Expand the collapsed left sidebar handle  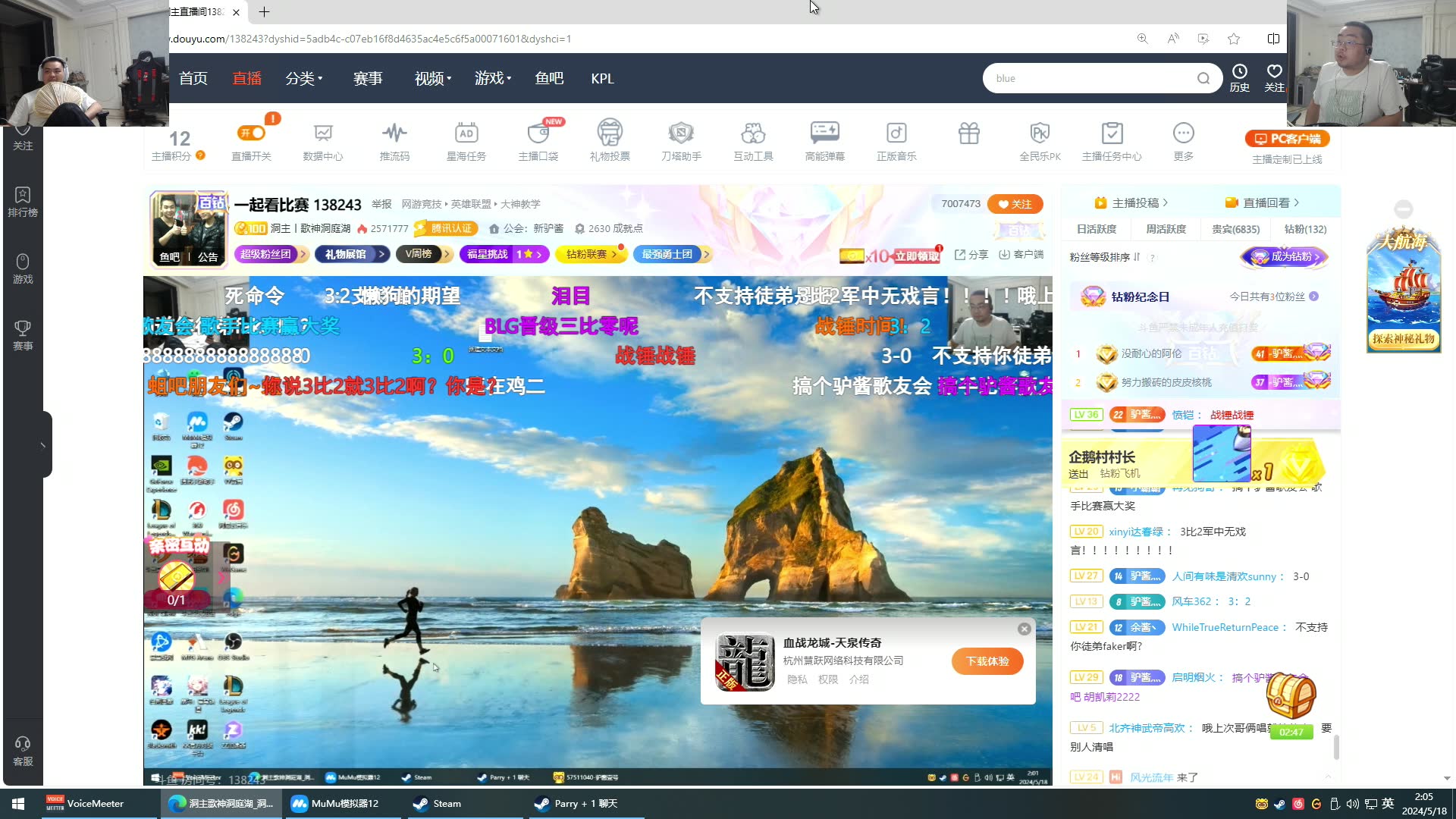43,444
